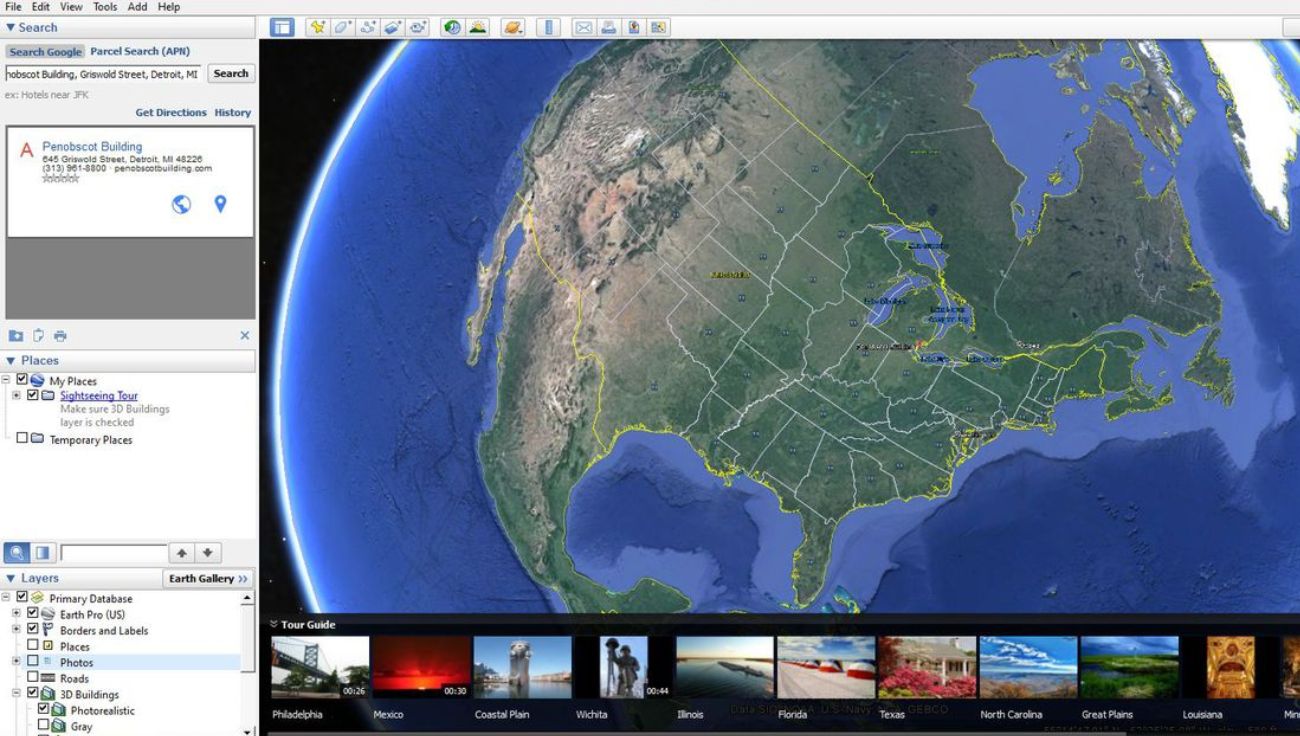The image size is (1300, 736).
Task: Open the View menu
Action: point(71,7)
